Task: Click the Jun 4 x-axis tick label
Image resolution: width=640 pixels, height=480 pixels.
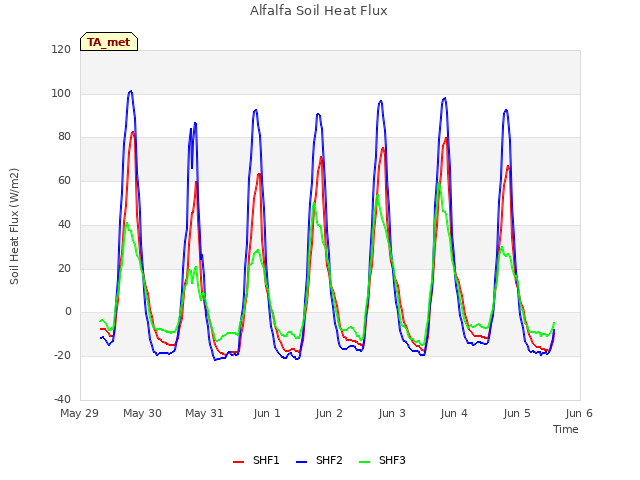Action: 454,413
